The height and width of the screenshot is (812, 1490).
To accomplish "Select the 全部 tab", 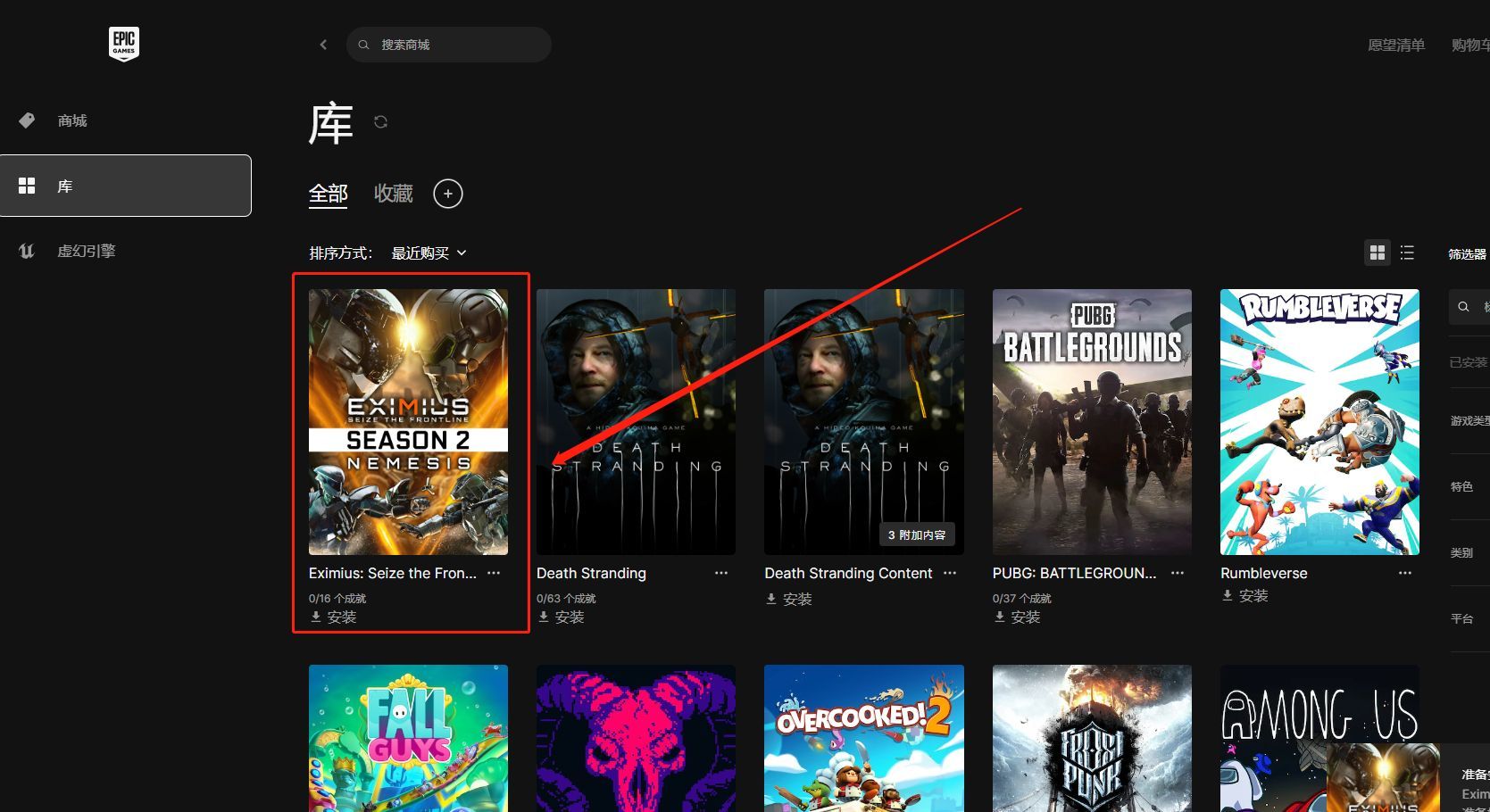I will 328,193.
